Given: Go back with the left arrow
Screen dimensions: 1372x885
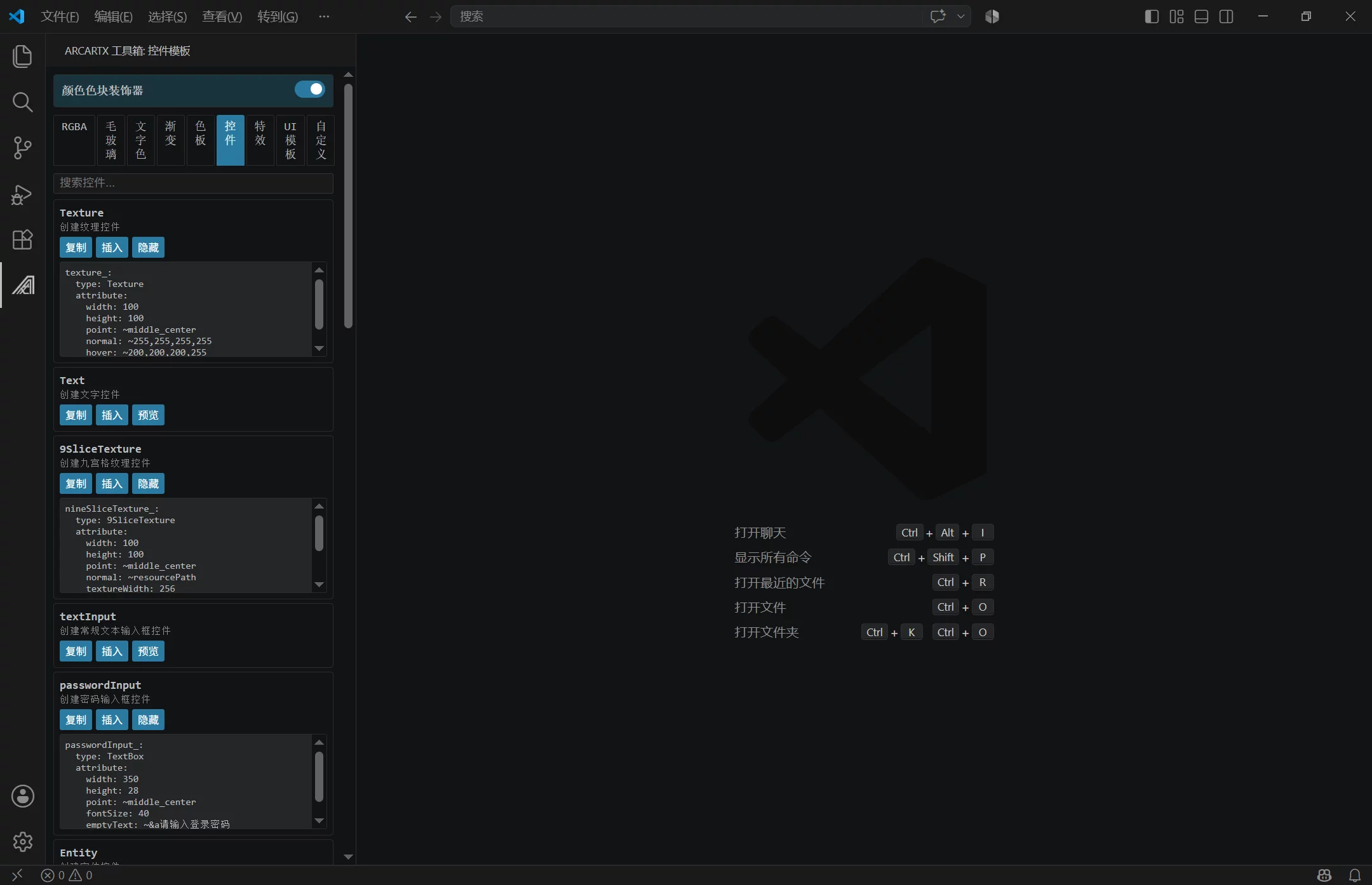Looking at the screenshot, I should point(411,17).
